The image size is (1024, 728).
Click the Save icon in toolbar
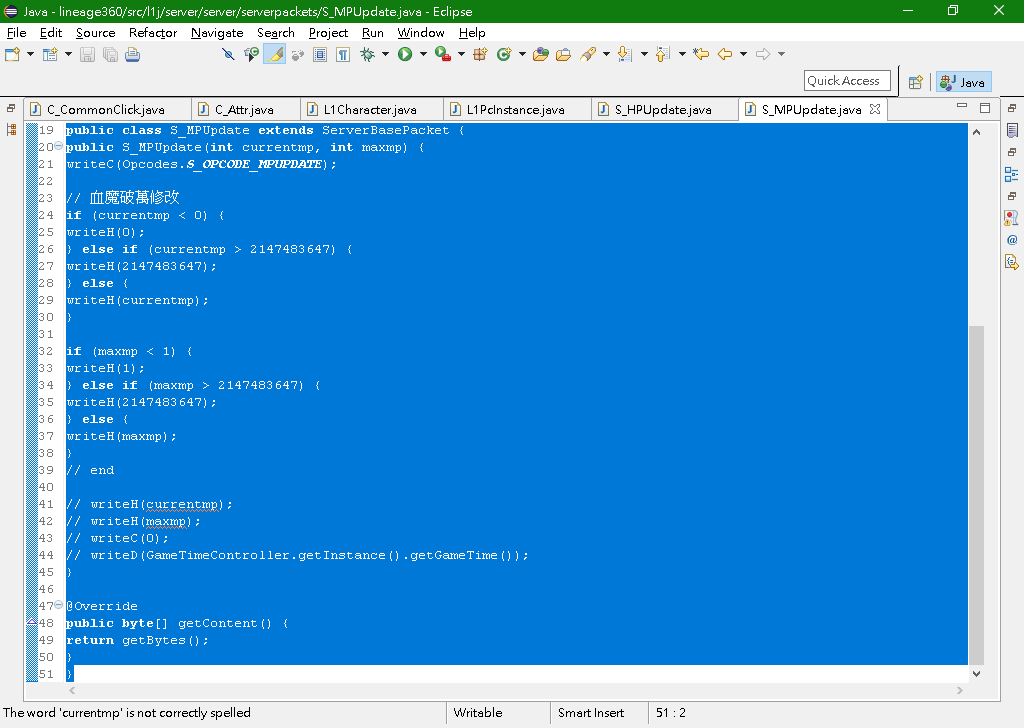pos(87,54)
